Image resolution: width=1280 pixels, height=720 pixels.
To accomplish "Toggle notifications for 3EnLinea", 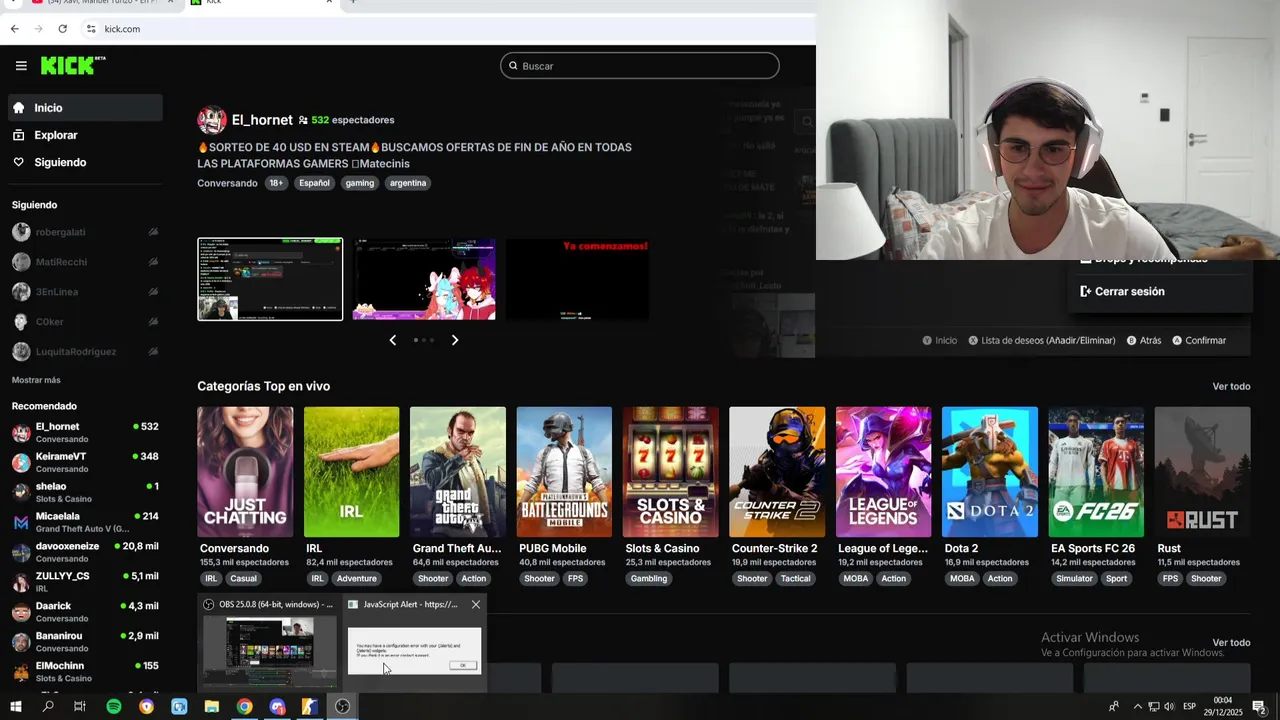I will coord(153,292).
